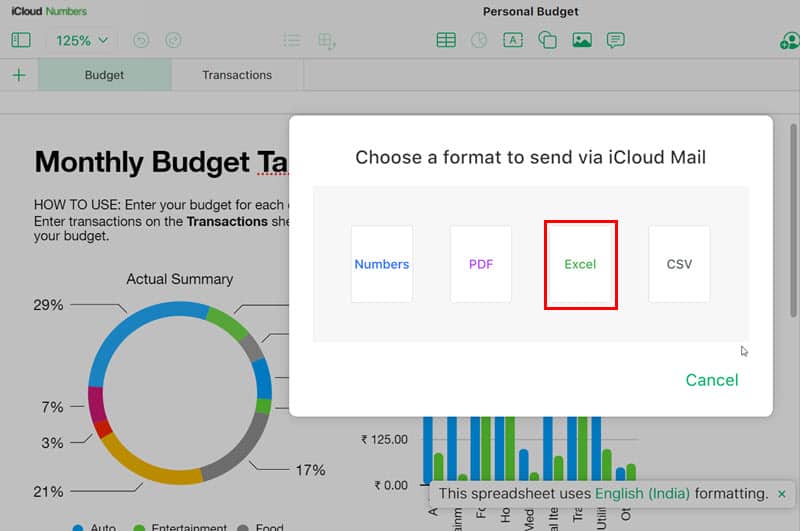Click the Food legend entry
The image size is (800, 531).
tap(261, 526)
